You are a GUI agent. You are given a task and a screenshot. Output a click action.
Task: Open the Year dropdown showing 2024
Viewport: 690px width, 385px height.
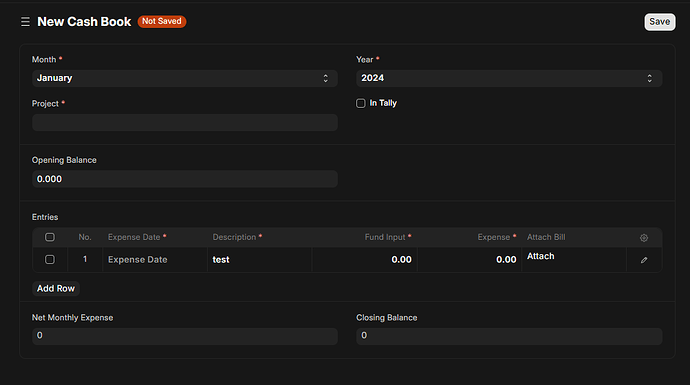509,78
